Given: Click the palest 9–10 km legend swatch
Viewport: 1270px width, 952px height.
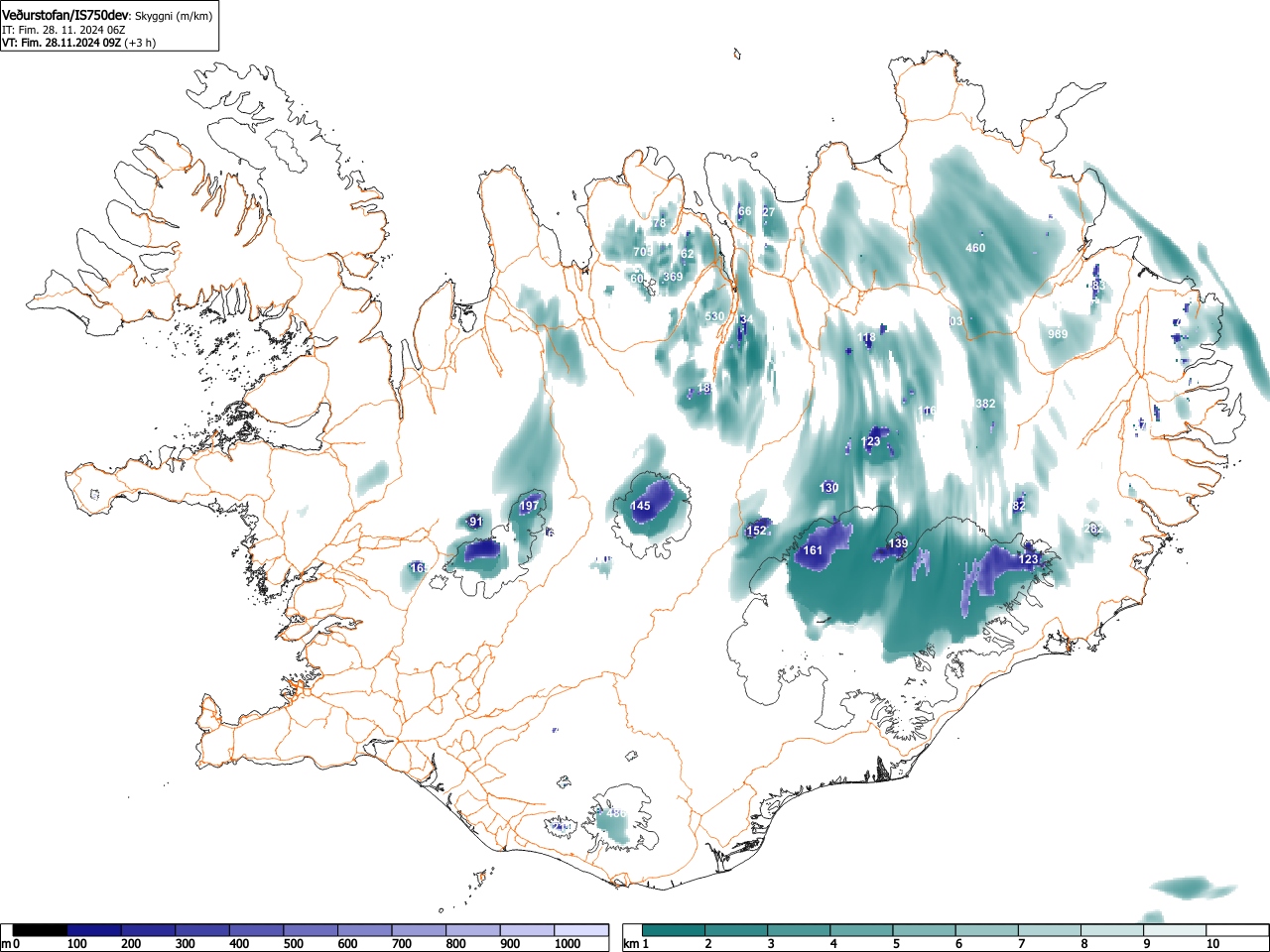Looking at the screenshot, I should [1175, 930].
